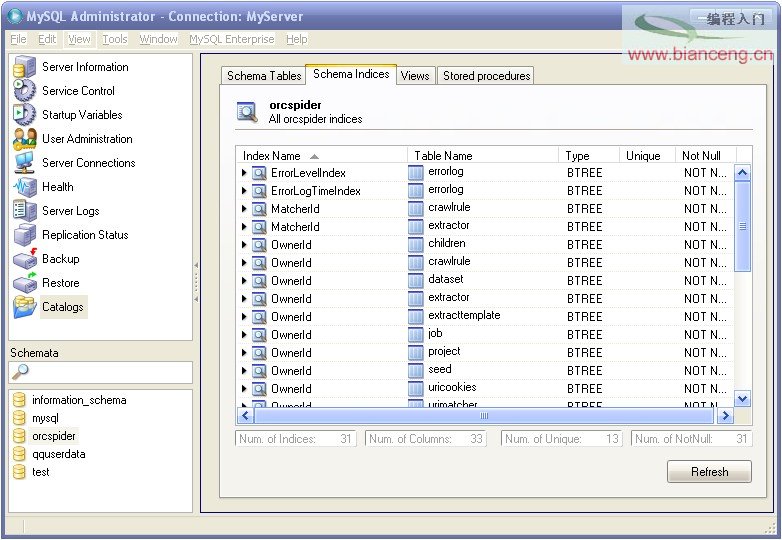782x540 pixels.
Task: Click the Catalogs folder icon
Action: pyautogui.click(x=24, y=307)
